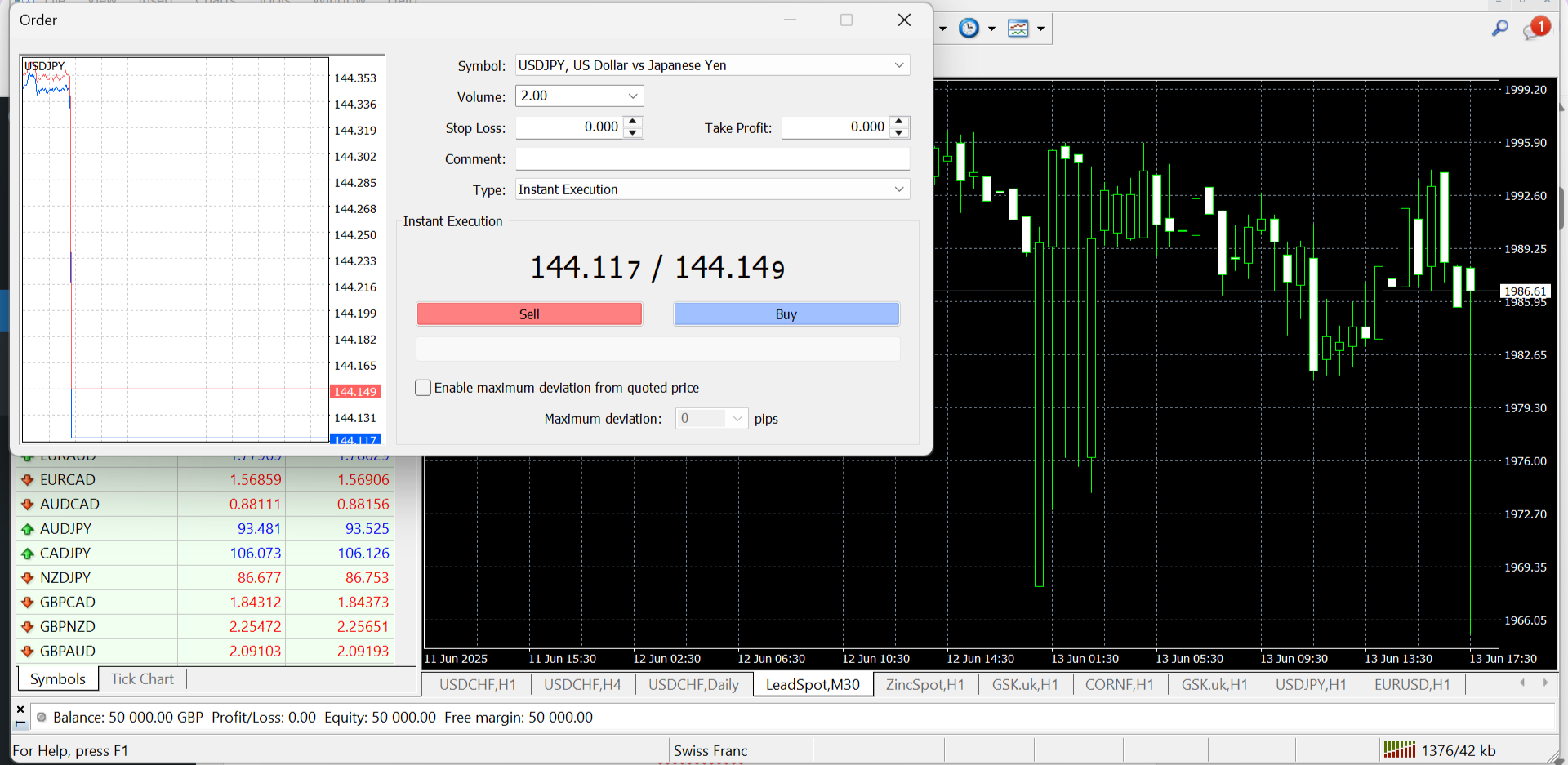The height and width of the screenshot is (765, 1568).
Task: Click the Balance: 50 000.00 GBP text
Action: pyautogui.click(x=128, y=718)
